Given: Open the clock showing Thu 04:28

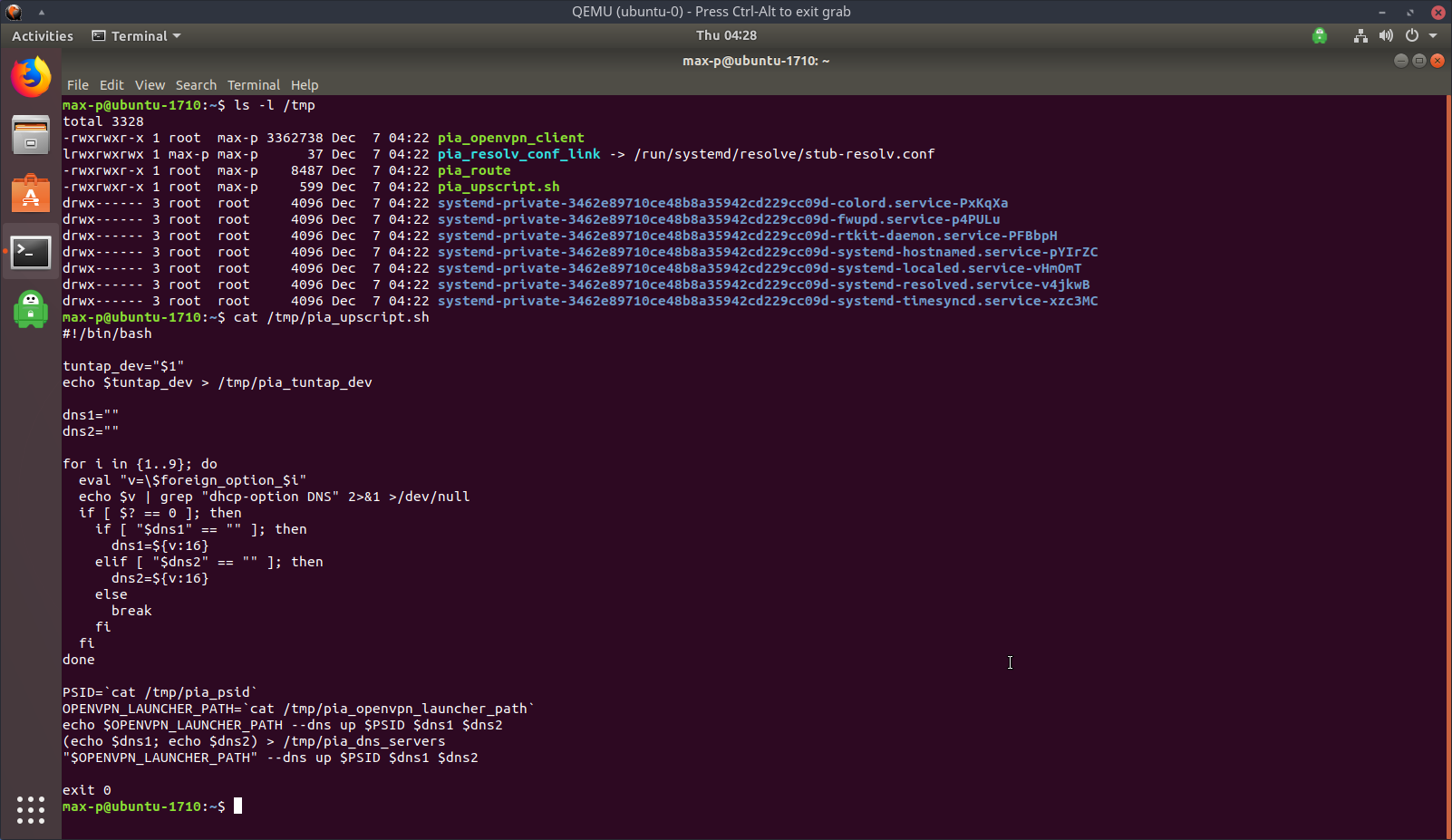Looking at the screenshot, I should pos(726,35).
